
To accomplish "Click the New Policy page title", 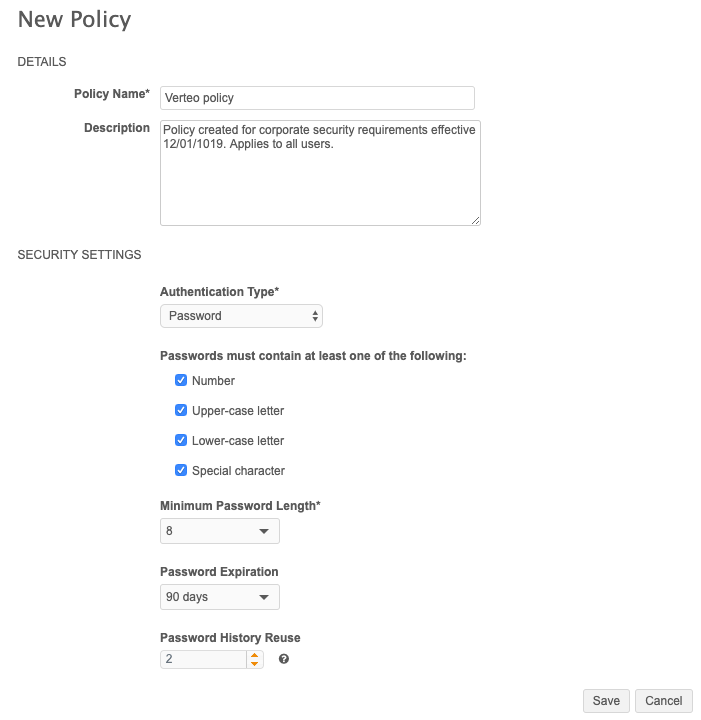I will click(x=74, y=19).
